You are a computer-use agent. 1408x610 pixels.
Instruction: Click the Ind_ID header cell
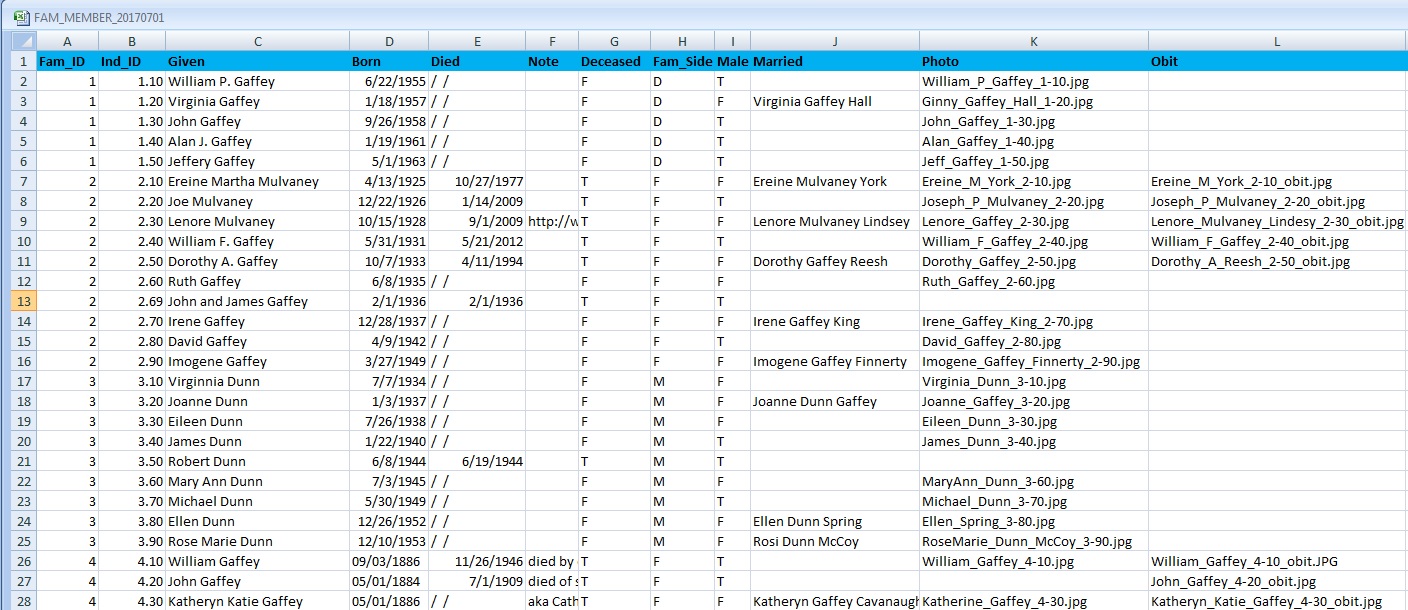(132, 61)
